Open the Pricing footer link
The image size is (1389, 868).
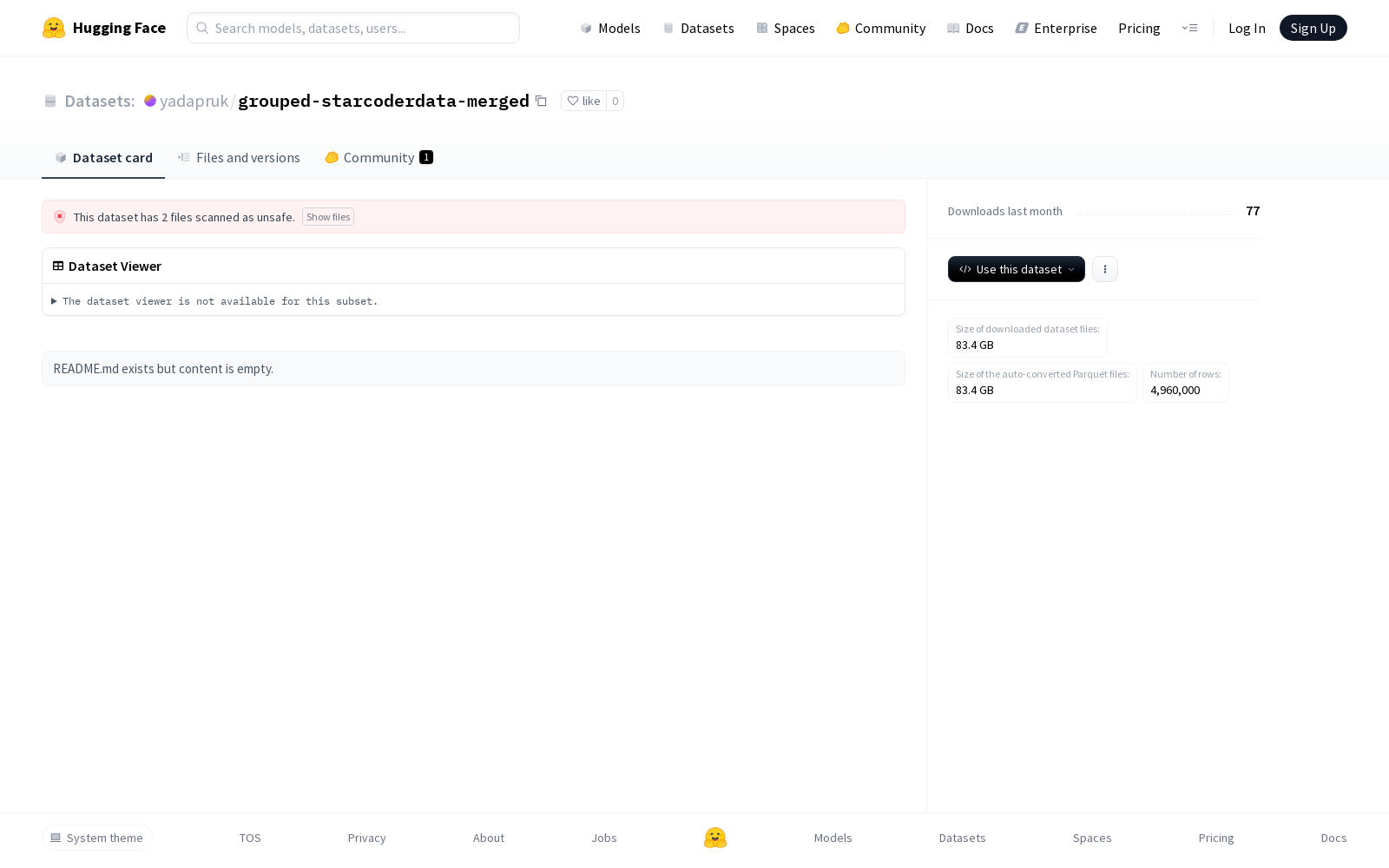coord(1216,838)
